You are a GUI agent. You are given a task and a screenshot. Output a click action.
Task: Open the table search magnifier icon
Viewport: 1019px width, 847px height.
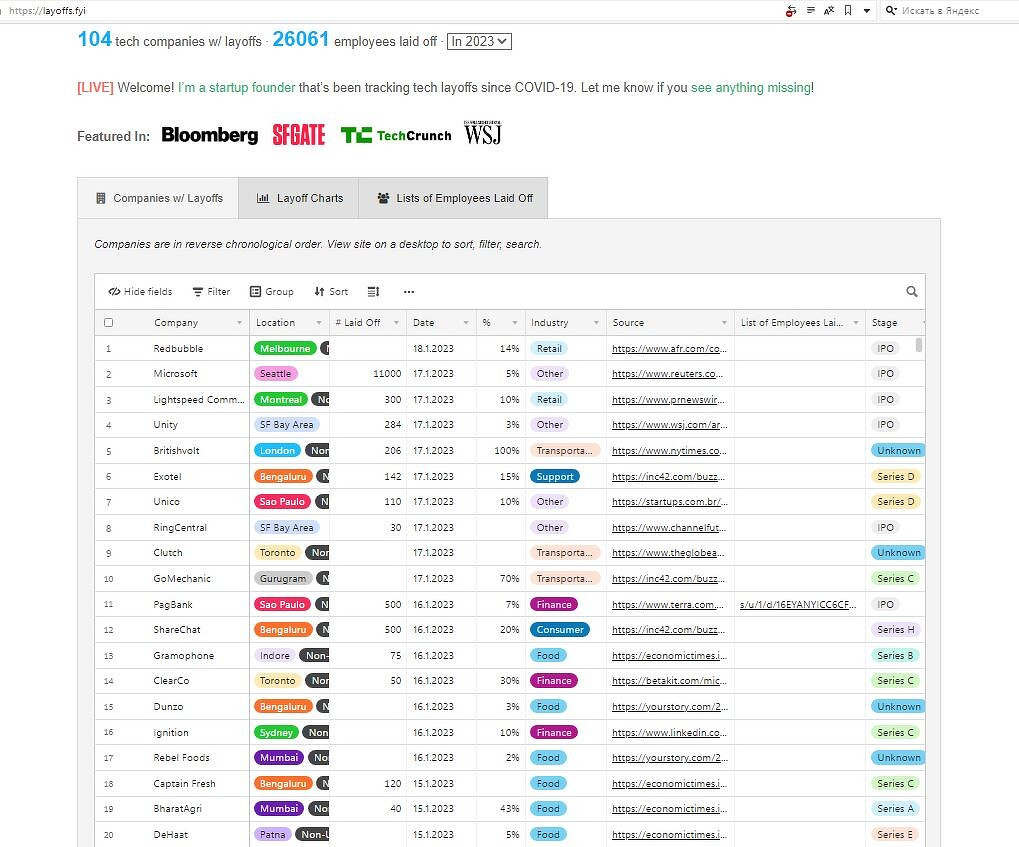pyautogui.click(x=911, y=292)
